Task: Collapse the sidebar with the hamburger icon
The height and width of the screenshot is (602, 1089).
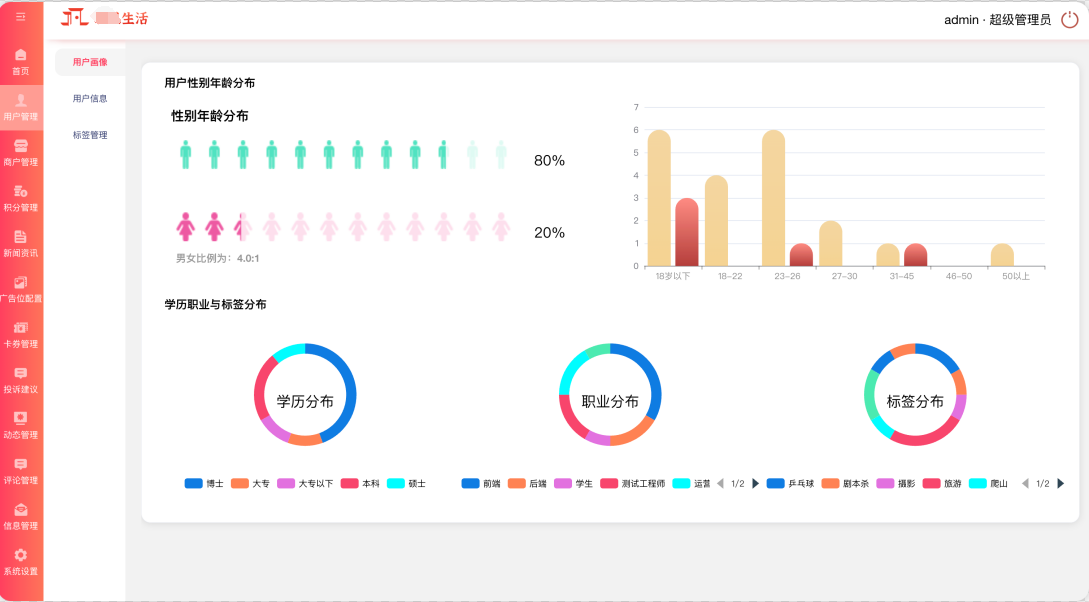Action: [x=21, y=18]
